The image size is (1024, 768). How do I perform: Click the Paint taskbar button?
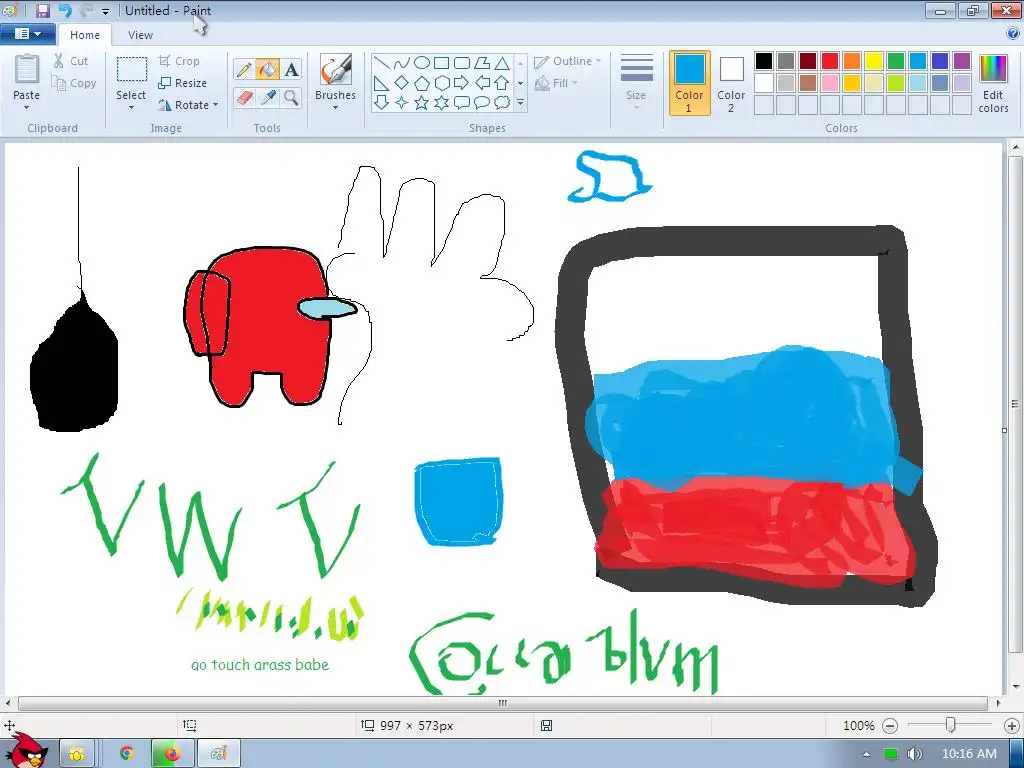219,754
